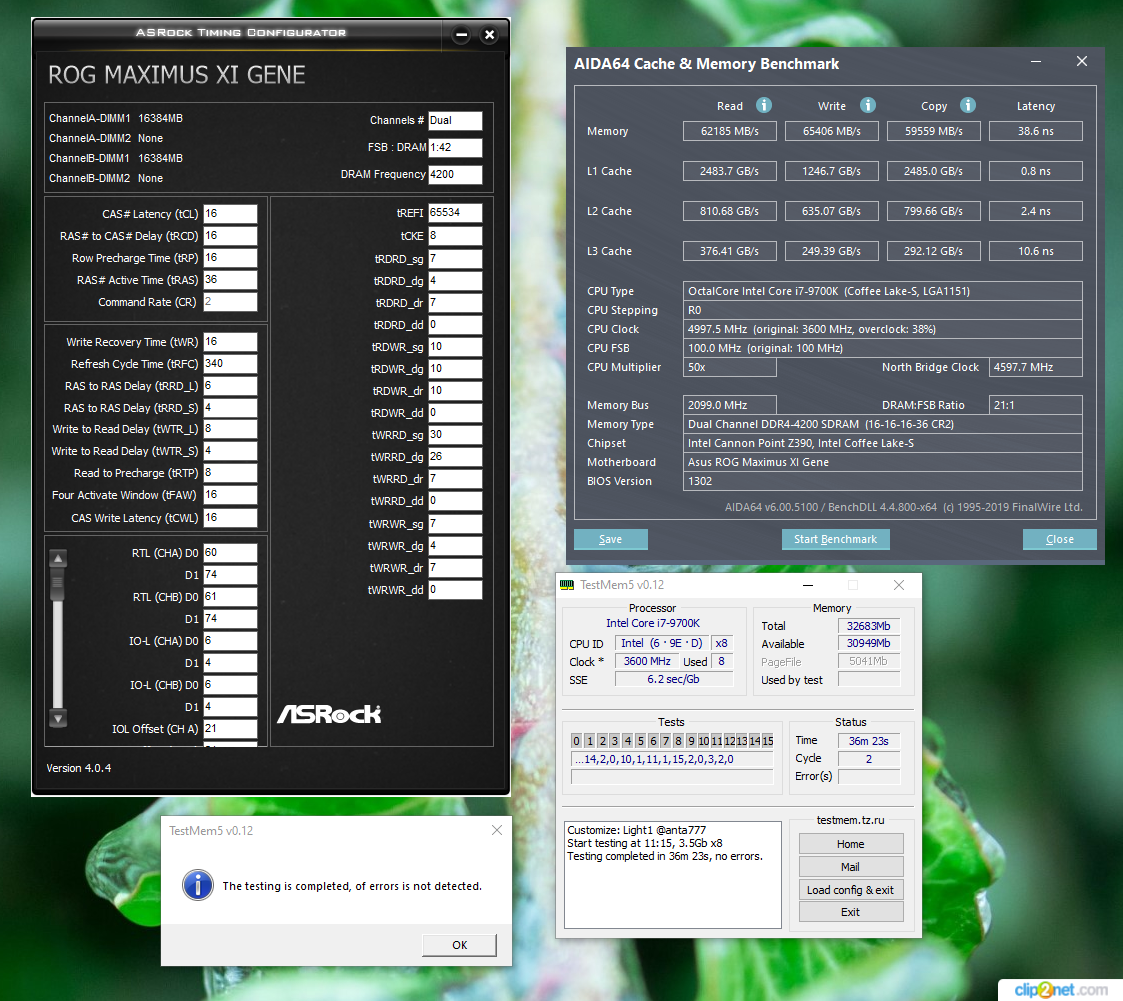Click the Row Precharge Time (tRP) field
The image size is (1123, 1001).
click(230, 258)
